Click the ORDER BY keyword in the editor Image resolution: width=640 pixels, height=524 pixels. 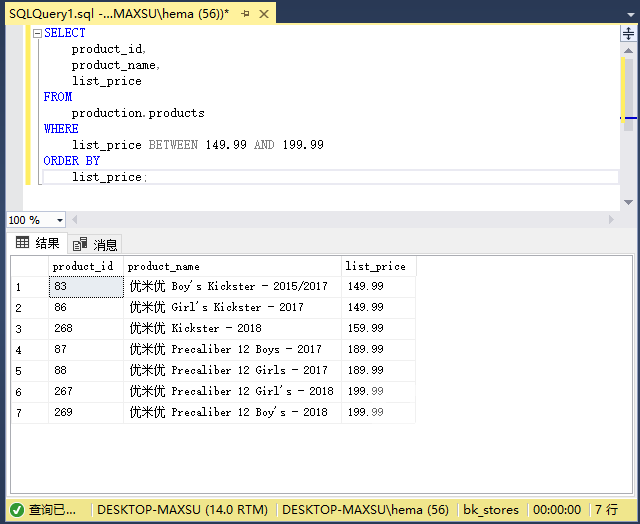(x=72, y=161)
